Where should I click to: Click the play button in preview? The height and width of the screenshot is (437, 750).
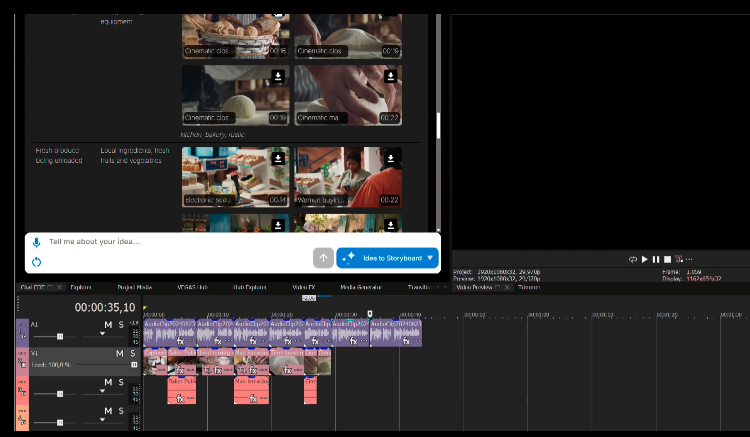[x=644, y=259]
